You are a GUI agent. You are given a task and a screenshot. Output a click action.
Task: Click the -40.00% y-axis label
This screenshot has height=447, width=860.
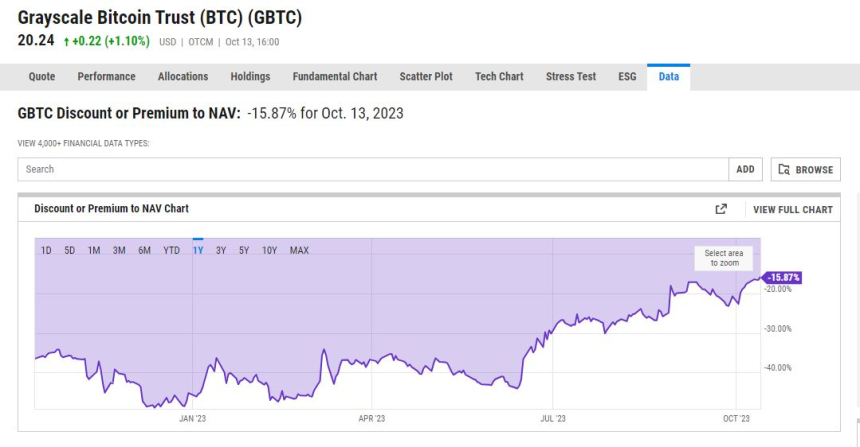[x=778, y=368]
